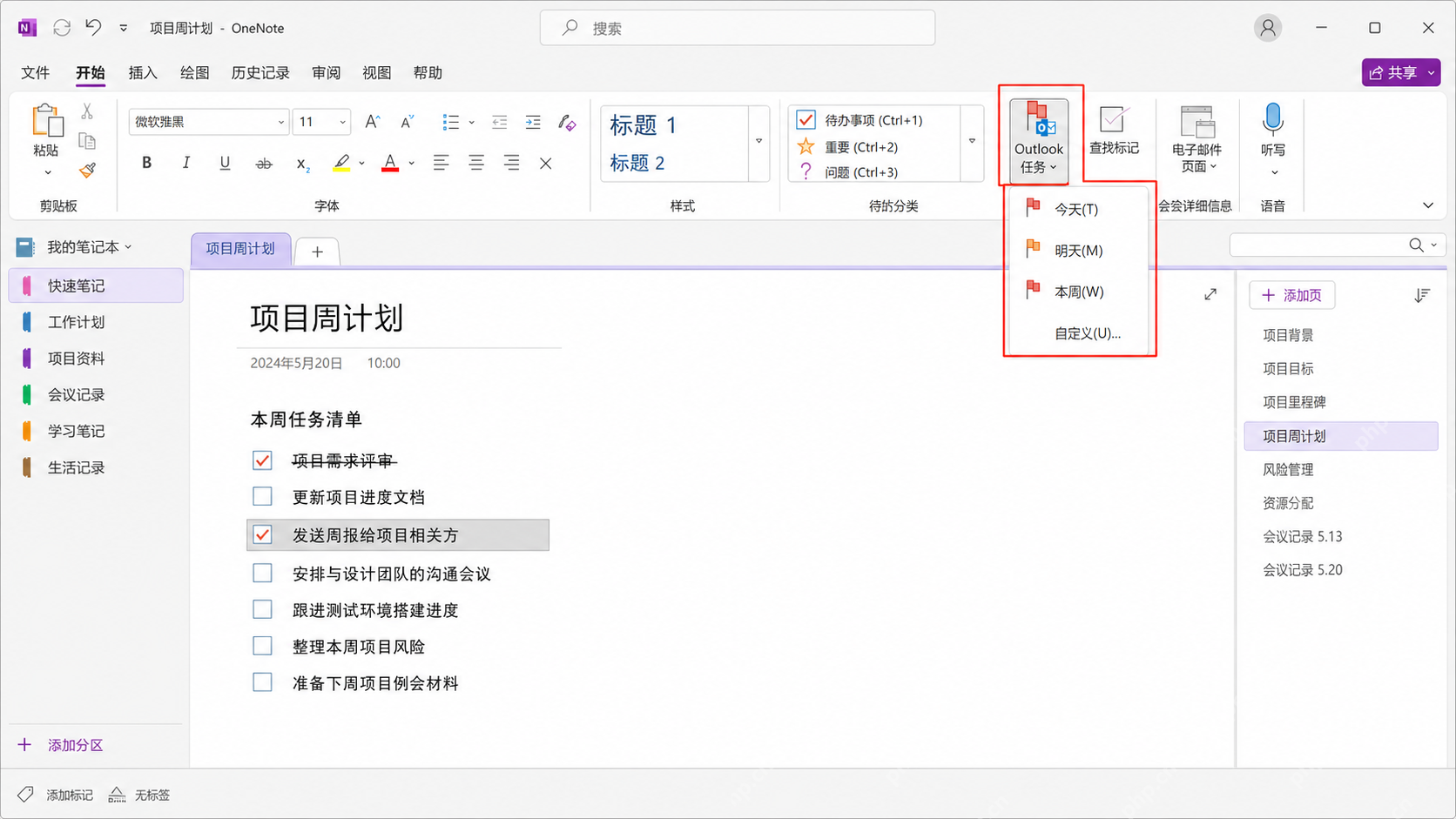Switch to the 绘图 ribbon tab
This screenshot has width=1456, height=819.
(194, 73)
